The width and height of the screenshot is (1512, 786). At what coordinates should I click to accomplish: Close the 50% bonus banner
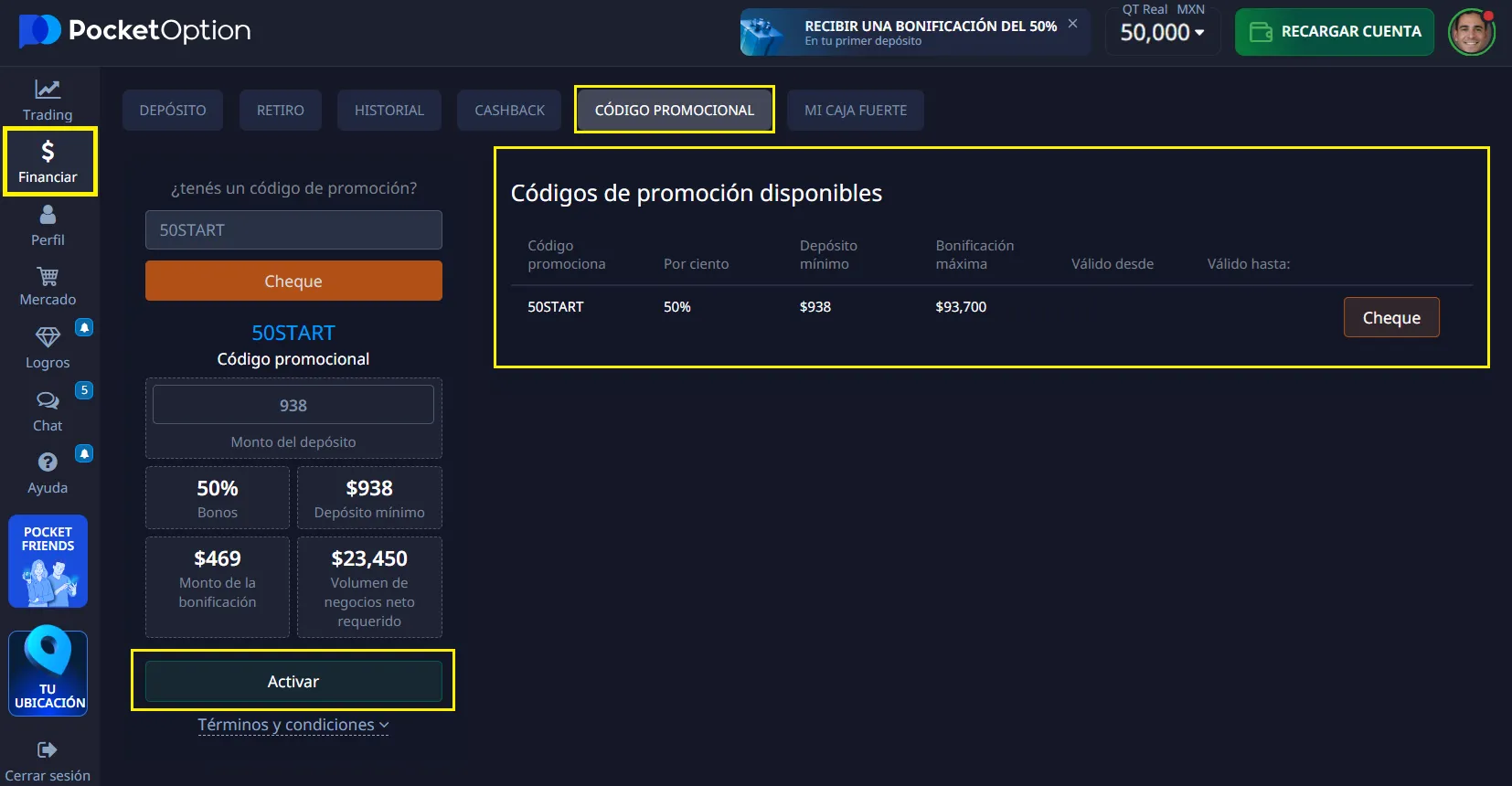click(x=1072, y=24)
